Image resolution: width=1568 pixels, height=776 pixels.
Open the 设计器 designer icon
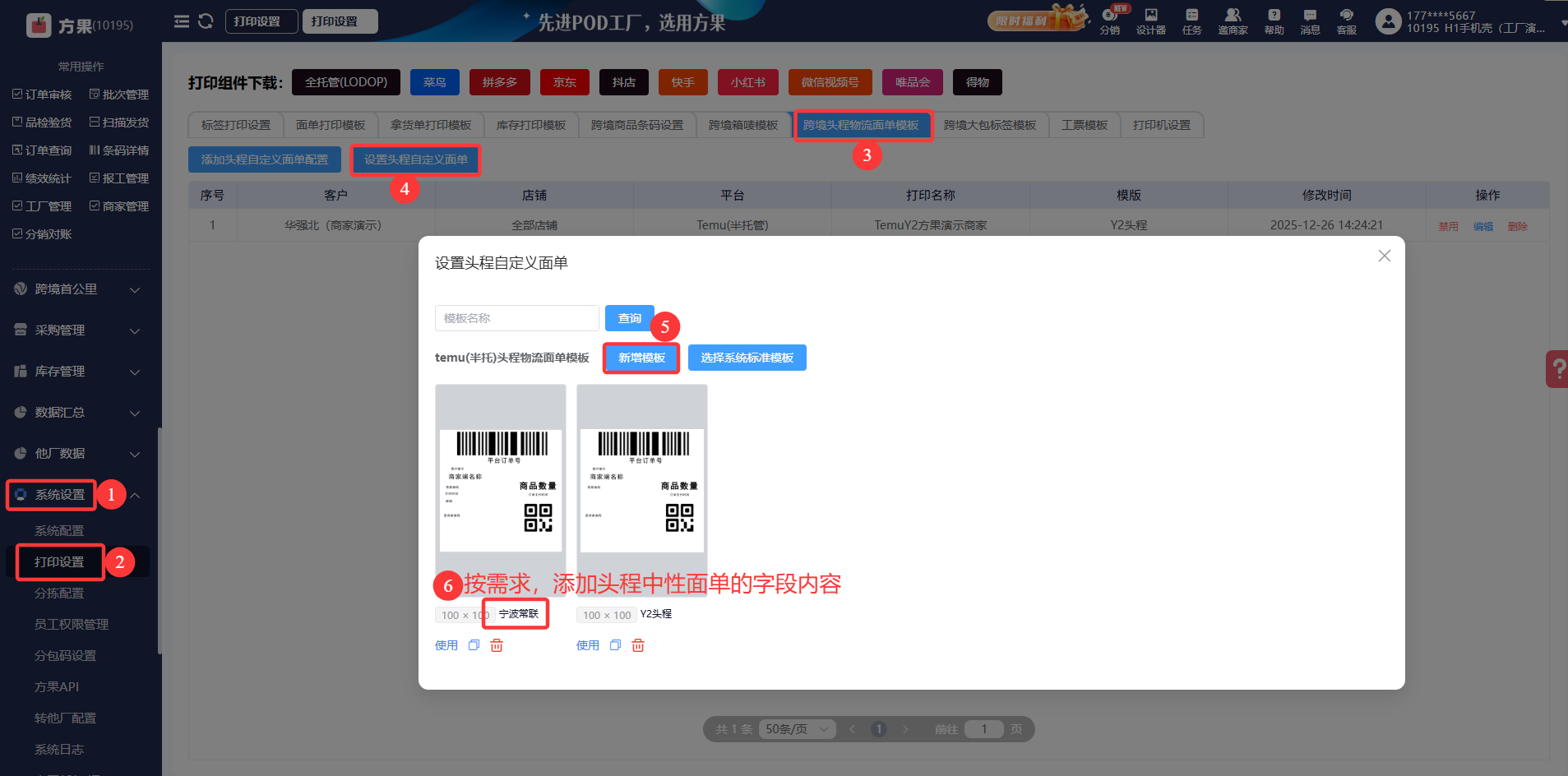(1151, 21)
